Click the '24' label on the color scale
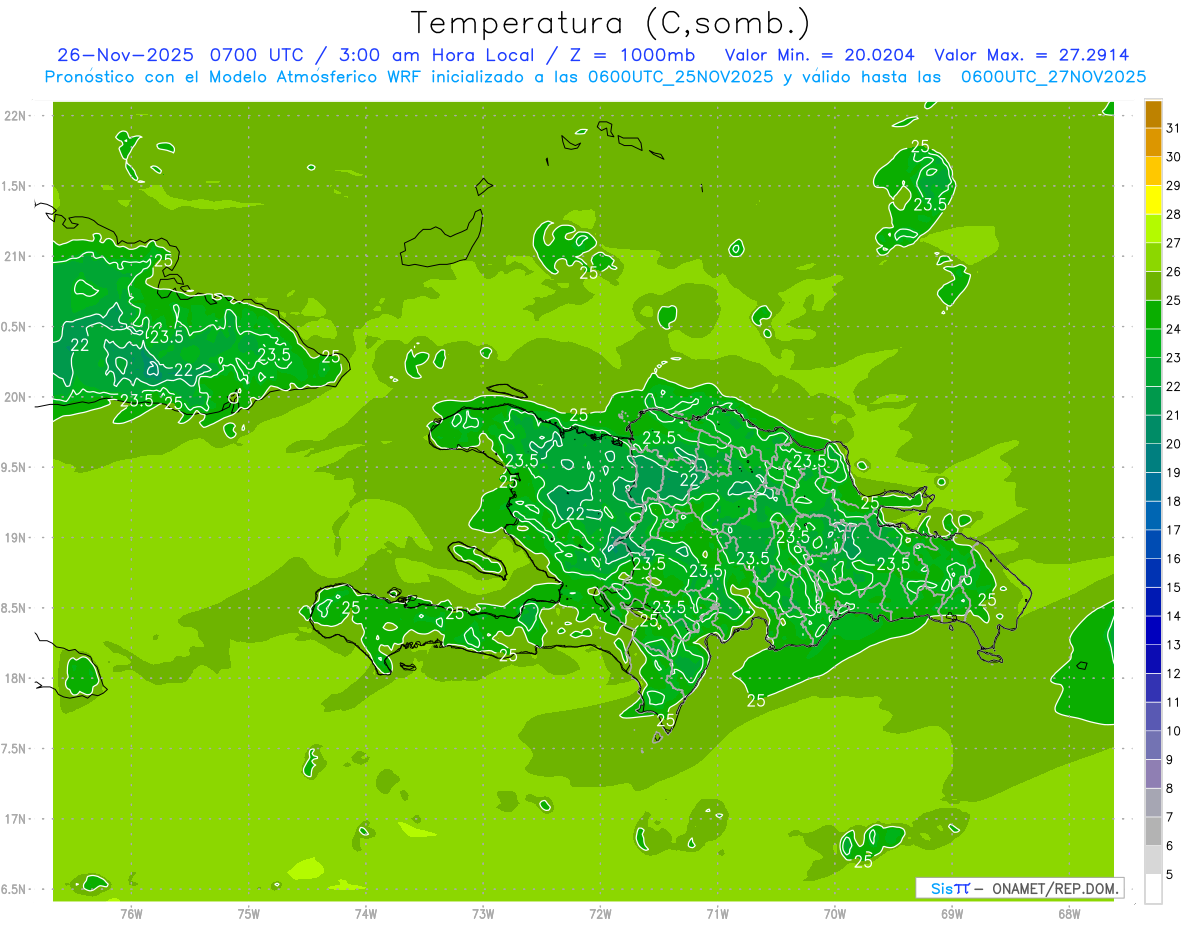Screen dimensions: 1200x927 pyautogui.click(x=1174, y=329)
